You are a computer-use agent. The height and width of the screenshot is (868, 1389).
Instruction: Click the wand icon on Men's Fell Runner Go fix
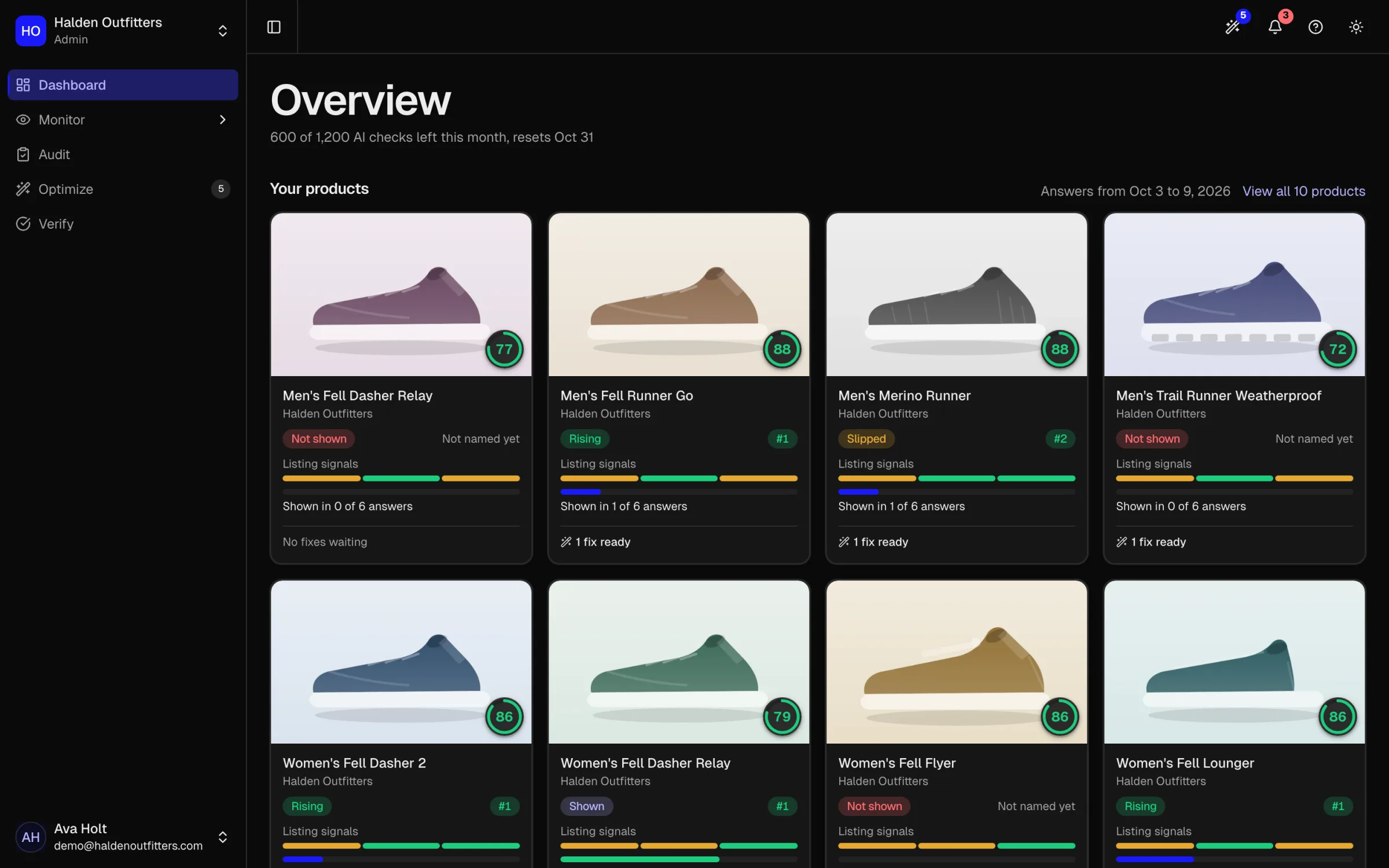[566, 542]
